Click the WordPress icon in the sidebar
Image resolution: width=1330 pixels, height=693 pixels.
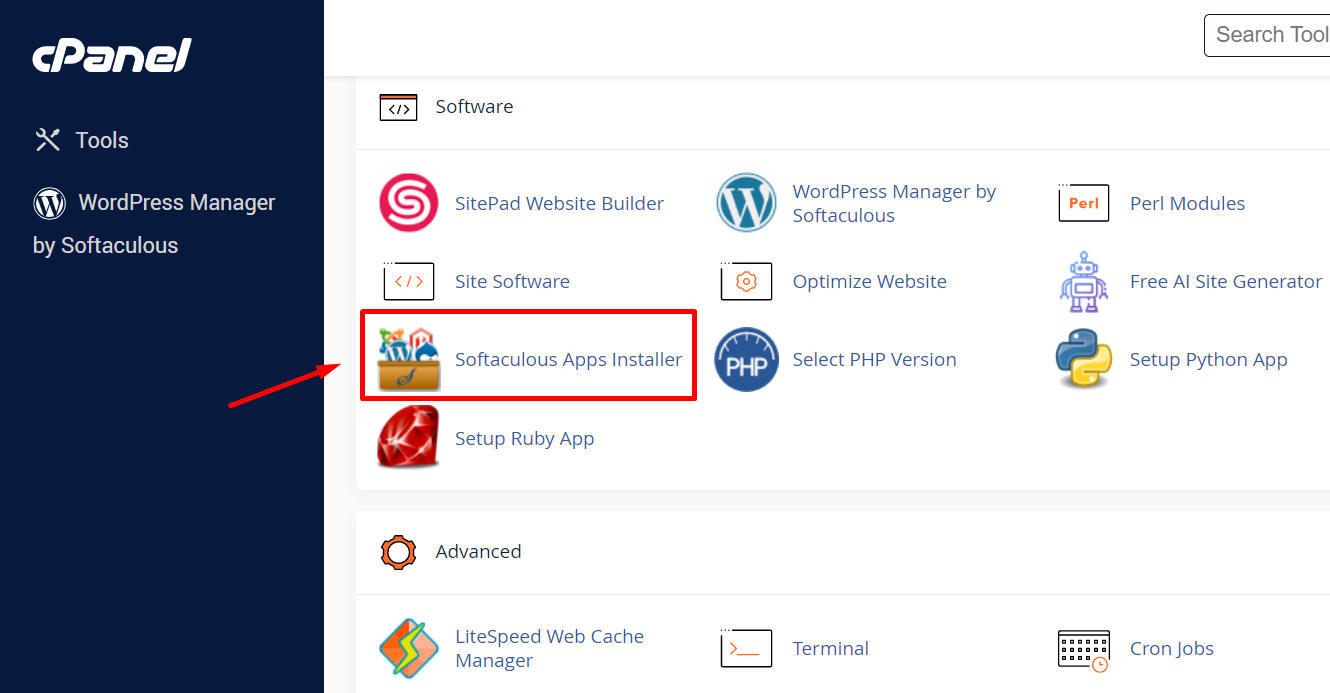[x=49, y=203]
